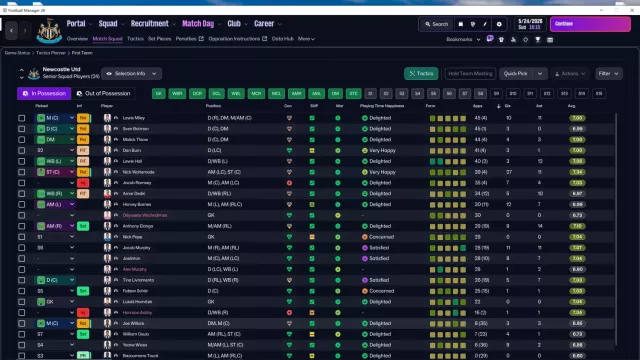
Task: Tick the checkbox for Nick Pope
Action: pyautogui.click(x=22, y=237)
